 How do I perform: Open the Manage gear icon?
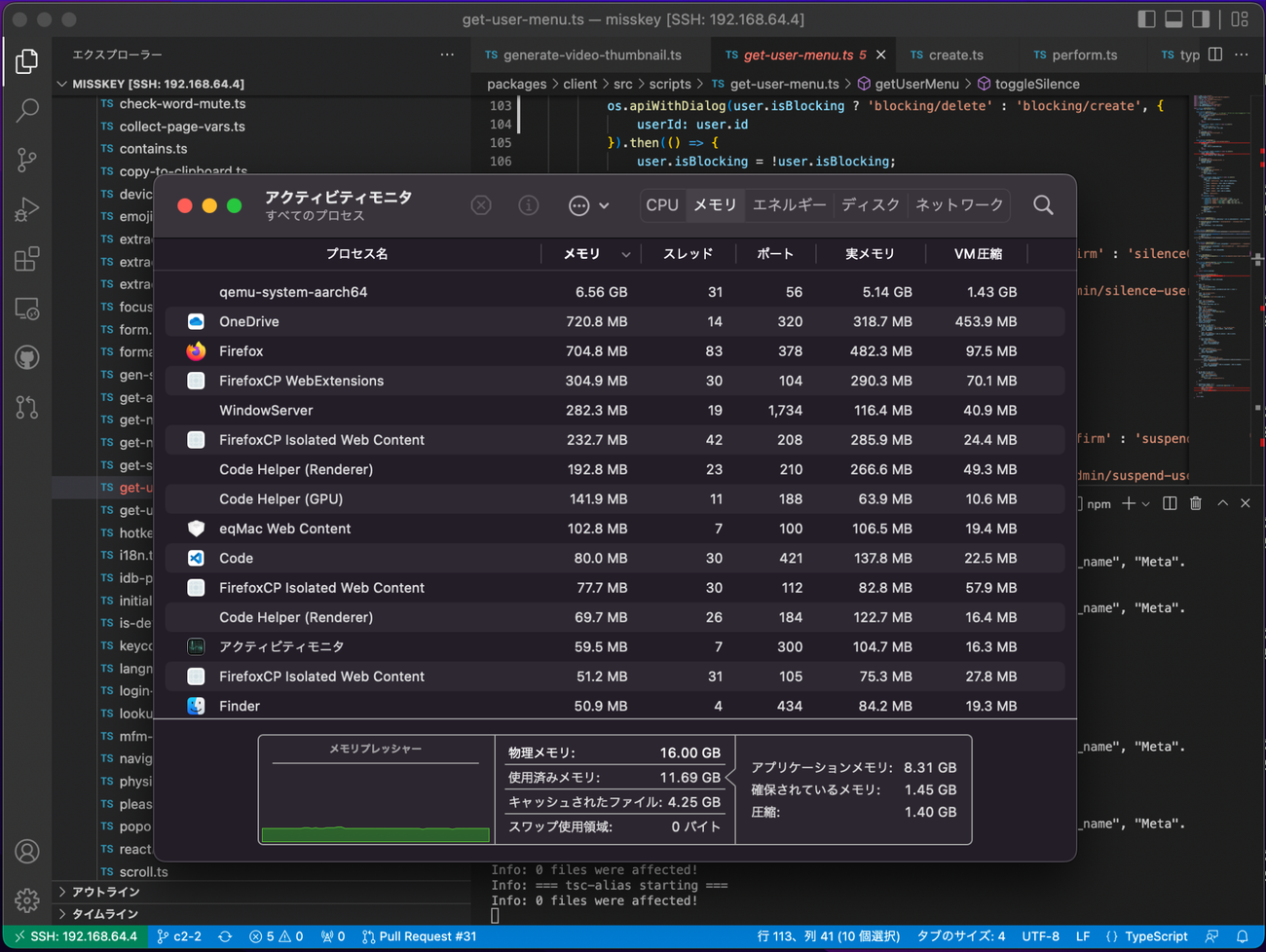(x=27, y=900)
